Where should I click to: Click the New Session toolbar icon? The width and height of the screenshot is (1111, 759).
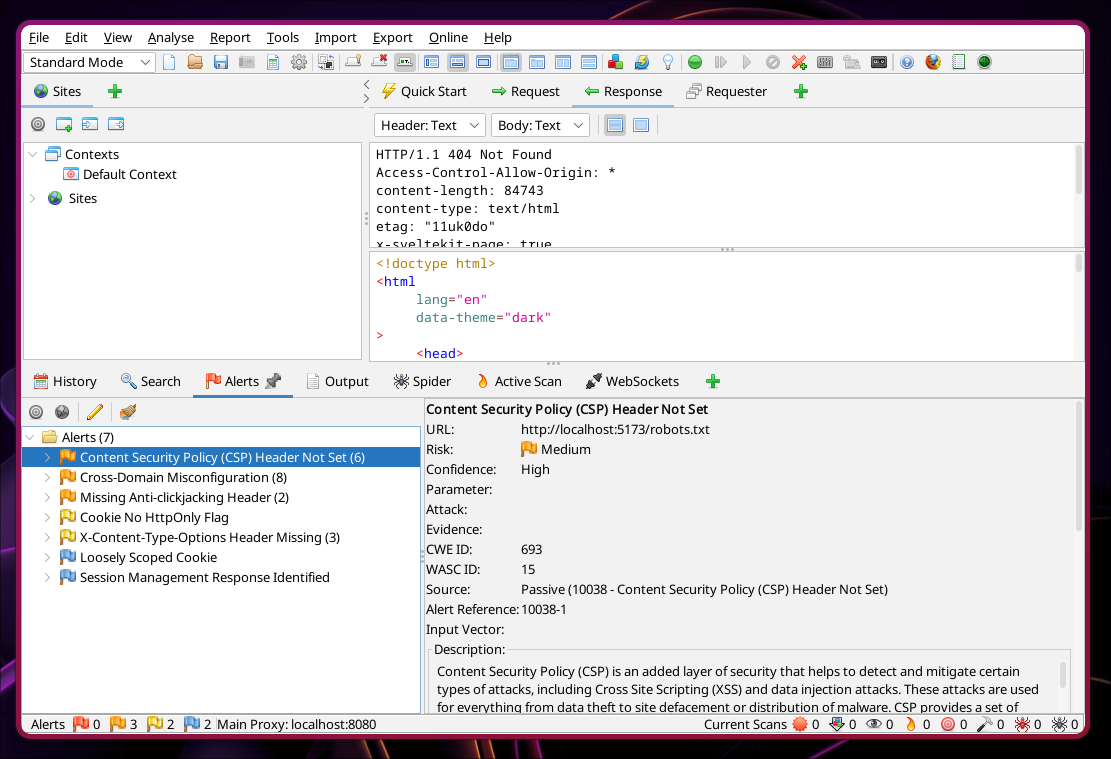[x=169, y=62]
